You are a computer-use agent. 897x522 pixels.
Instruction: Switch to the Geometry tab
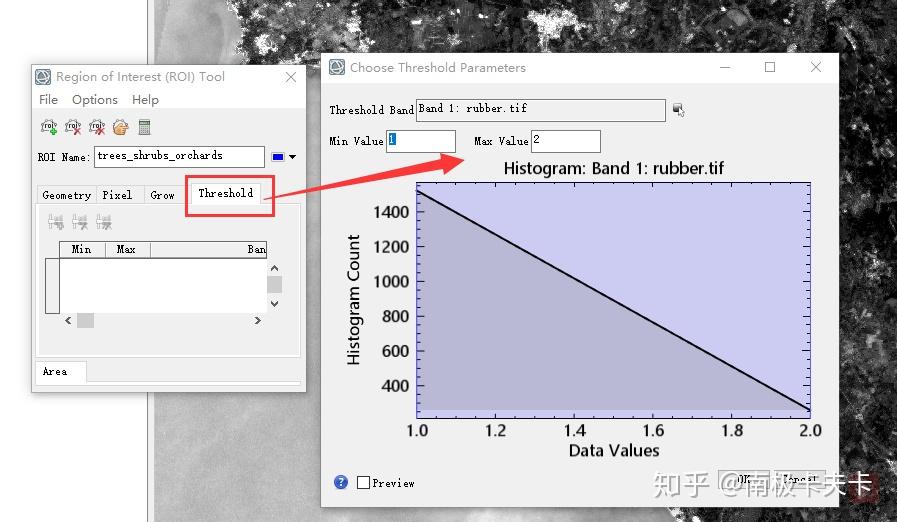66,195
